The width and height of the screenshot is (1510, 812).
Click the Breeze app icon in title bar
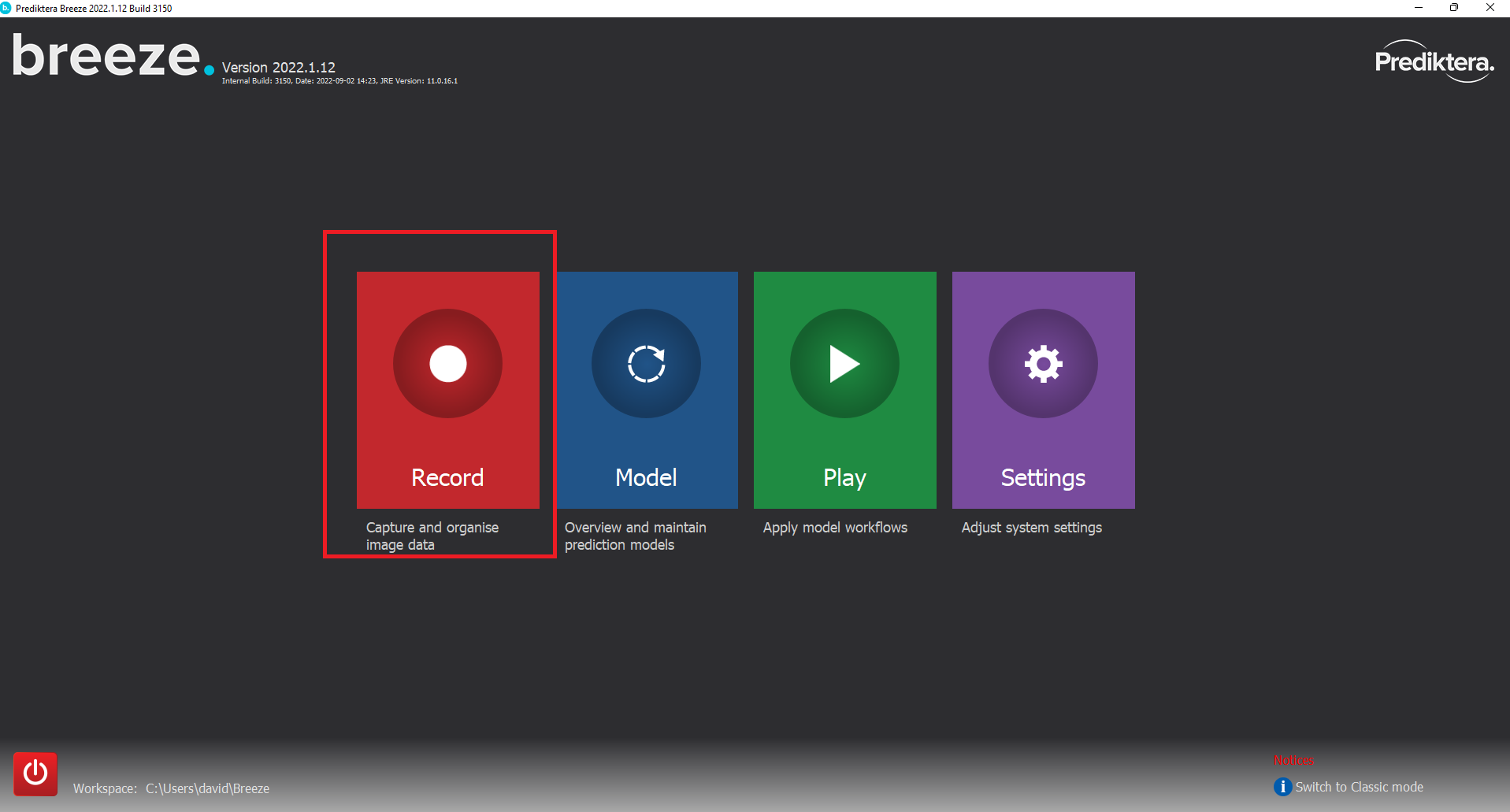pyautogui.click(x=6, y=8)
